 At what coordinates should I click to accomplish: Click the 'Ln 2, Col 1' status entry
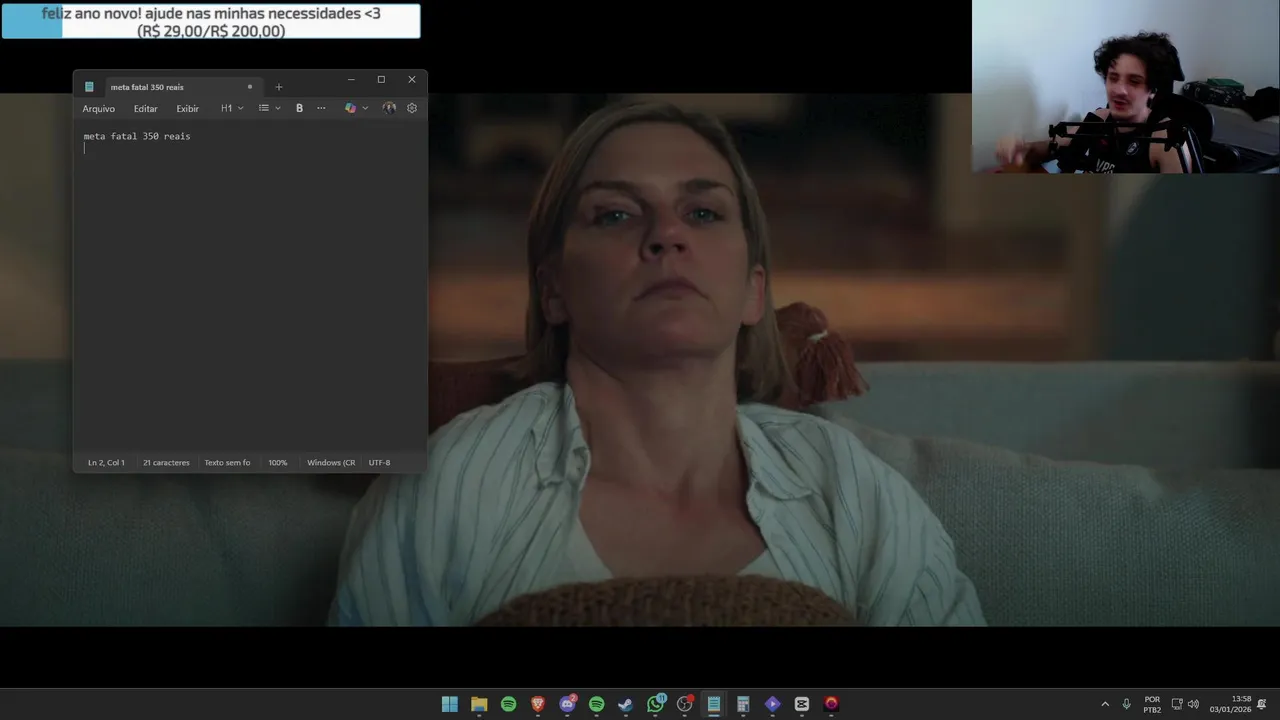[x=106, y=463]
